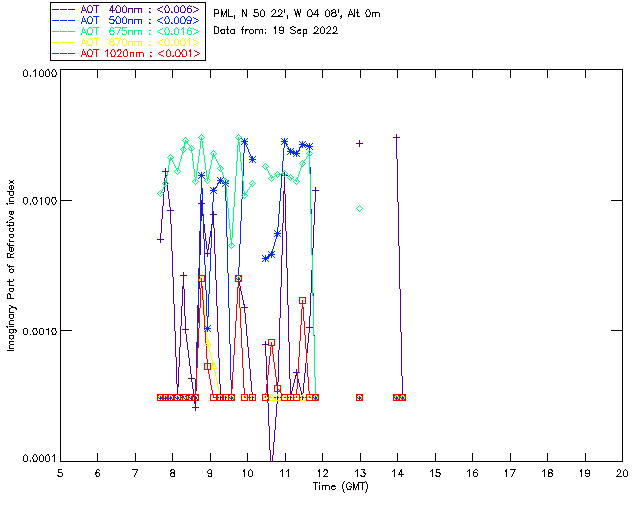Click the x-axis tick label 20

click(x=622, y=473)
